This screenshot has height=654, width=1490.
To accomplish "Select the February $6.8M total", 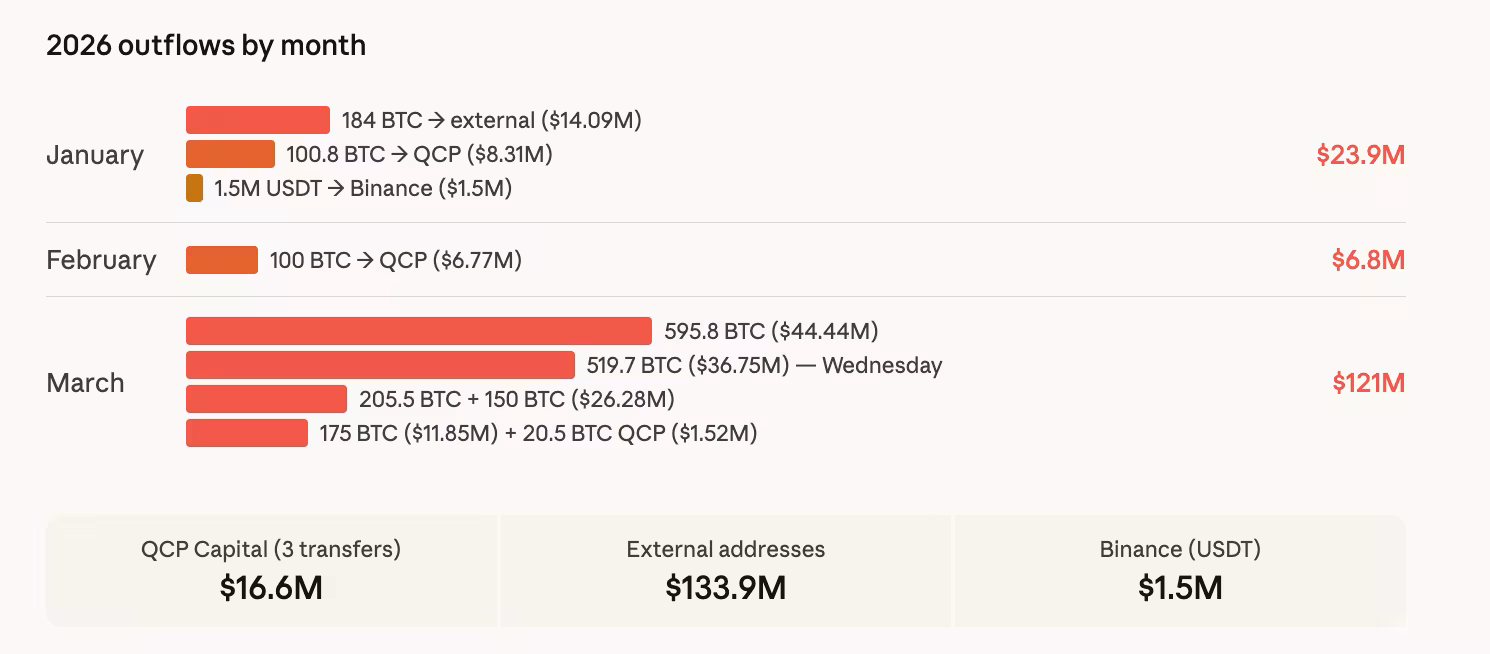I will tap(1367, 260).
